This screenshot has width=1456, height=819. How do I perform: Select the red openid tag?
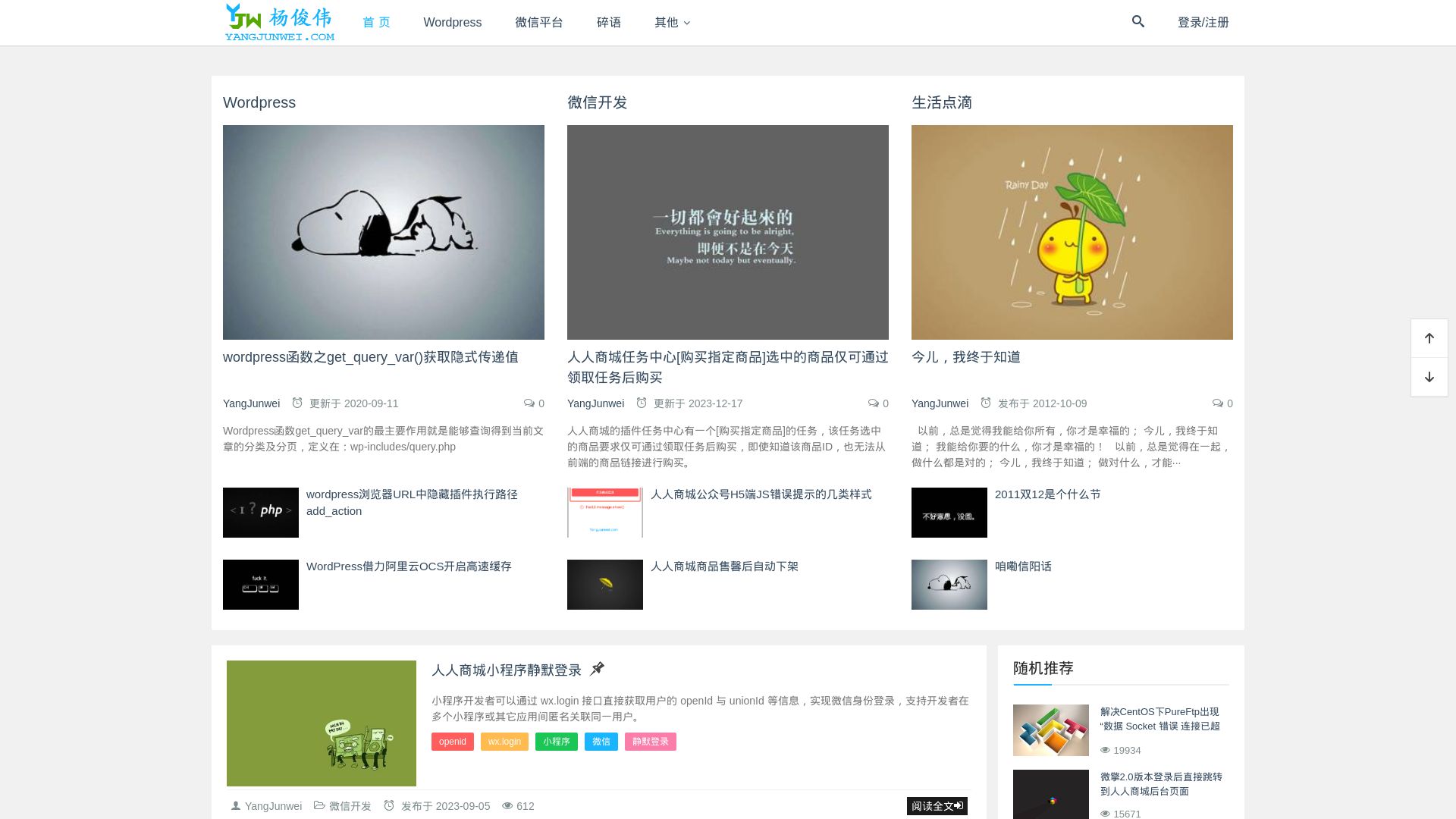tap(452, 742)
